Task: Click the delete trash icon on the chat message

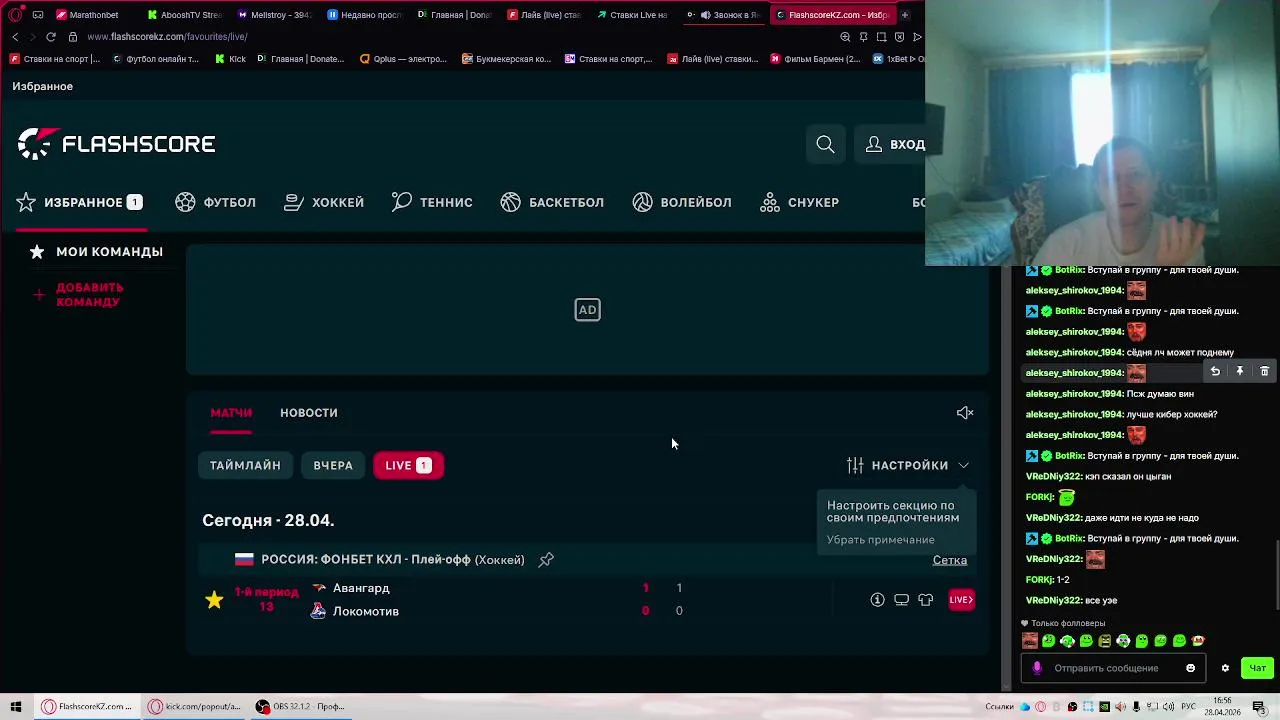Action: (1264, 372)
